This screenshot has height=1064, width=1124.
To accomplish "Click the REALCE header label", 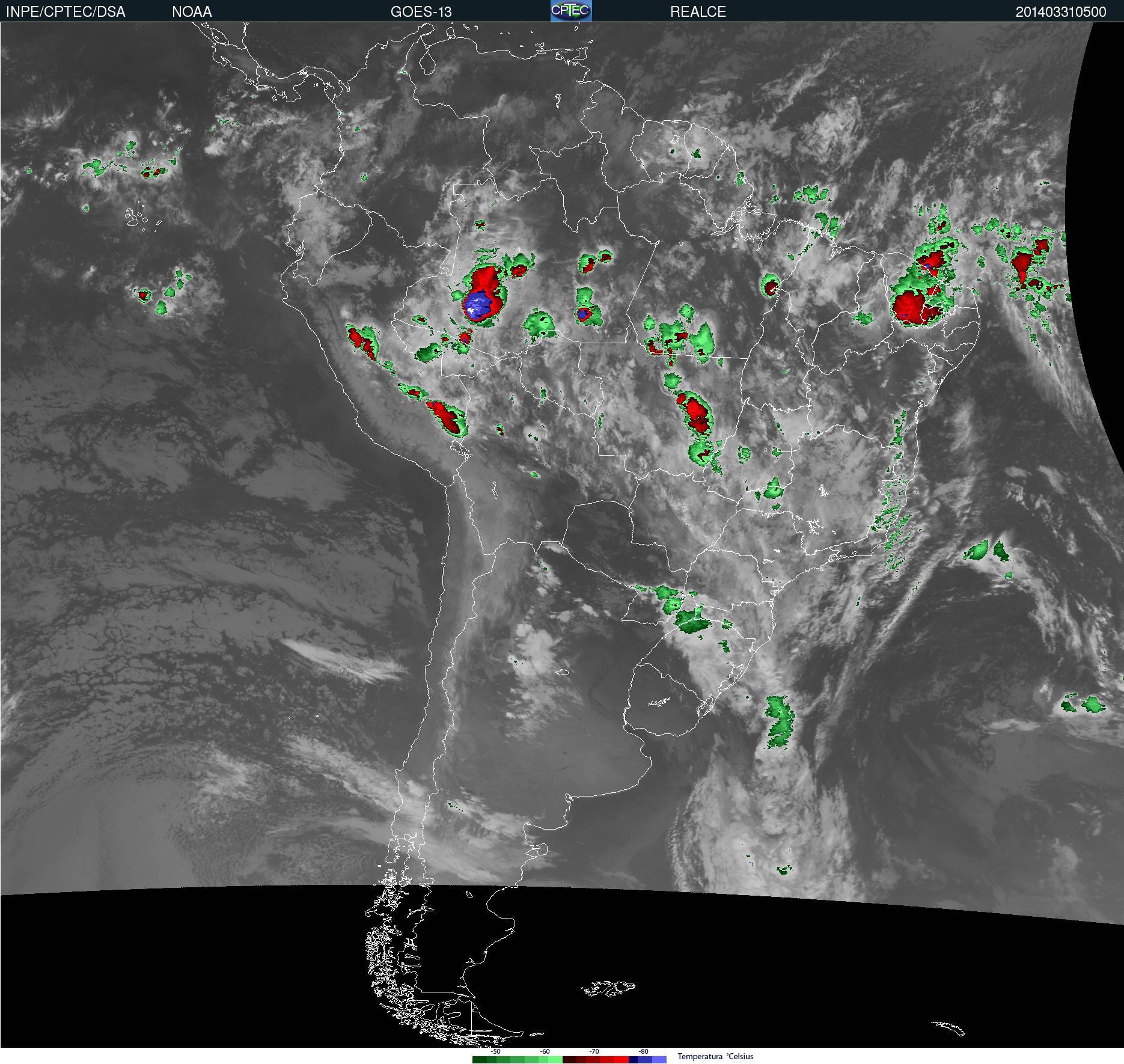I will point(698,12).
